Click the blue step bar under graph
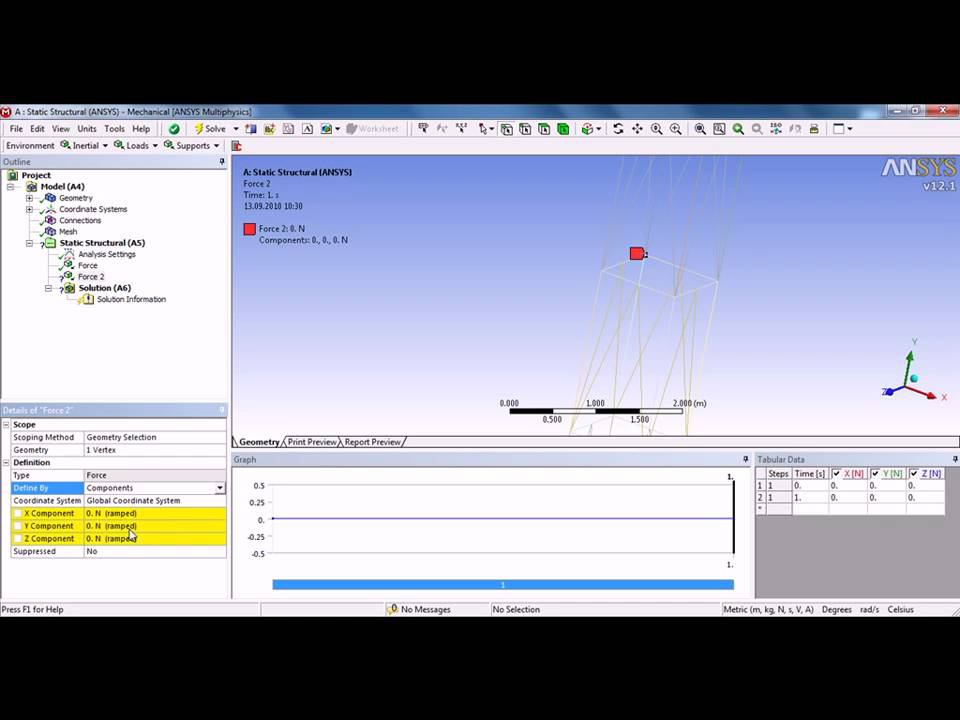 pyautogui.click(x=503, y=585)
